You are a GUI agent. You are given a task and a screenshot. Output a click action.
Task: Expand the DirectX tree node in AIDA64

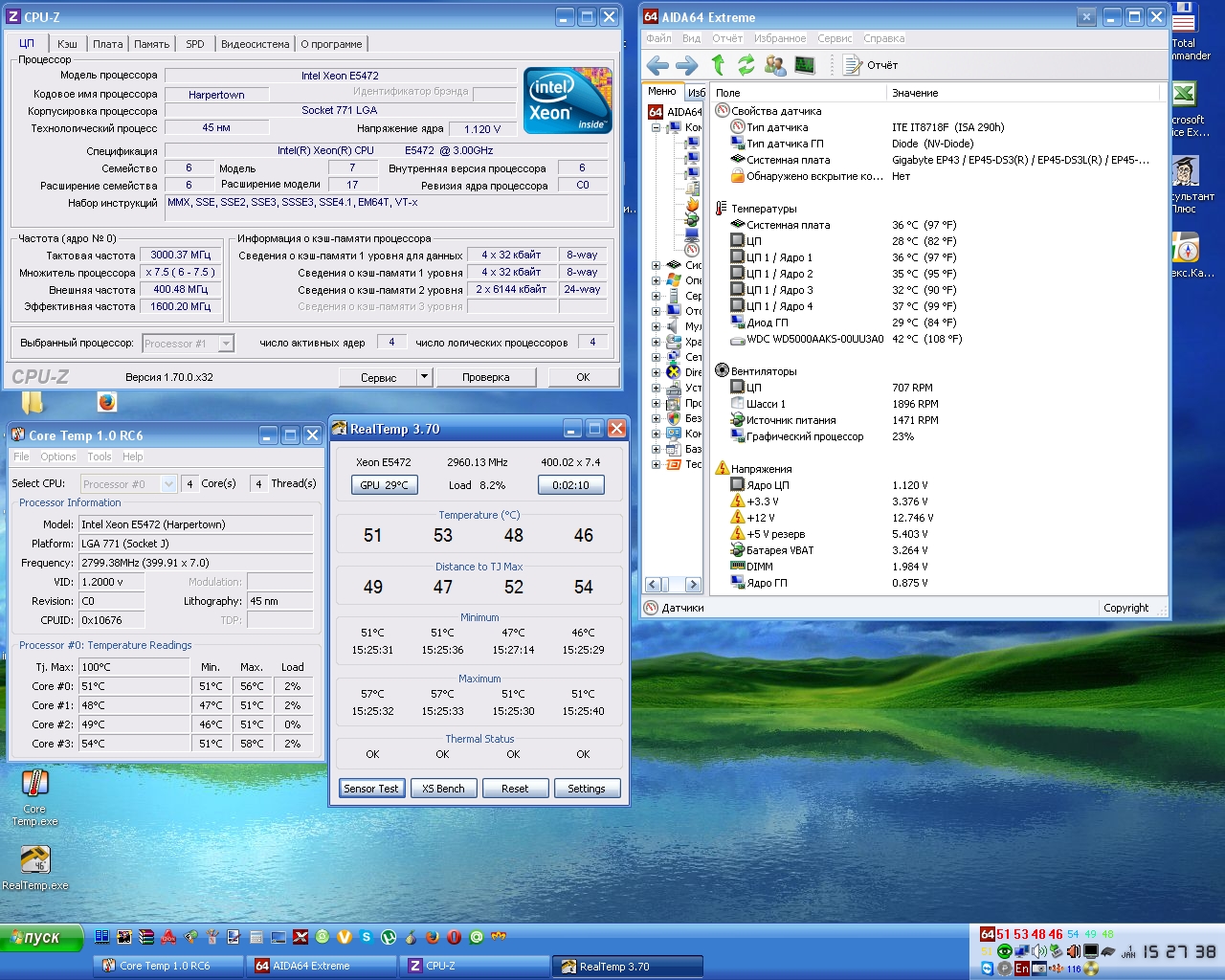pos(657,372)
